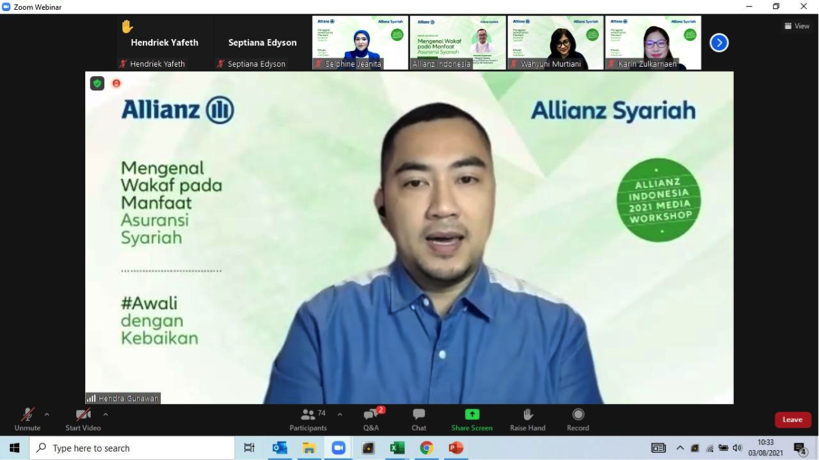Click the red recording indicator icon

click(116, 84)
